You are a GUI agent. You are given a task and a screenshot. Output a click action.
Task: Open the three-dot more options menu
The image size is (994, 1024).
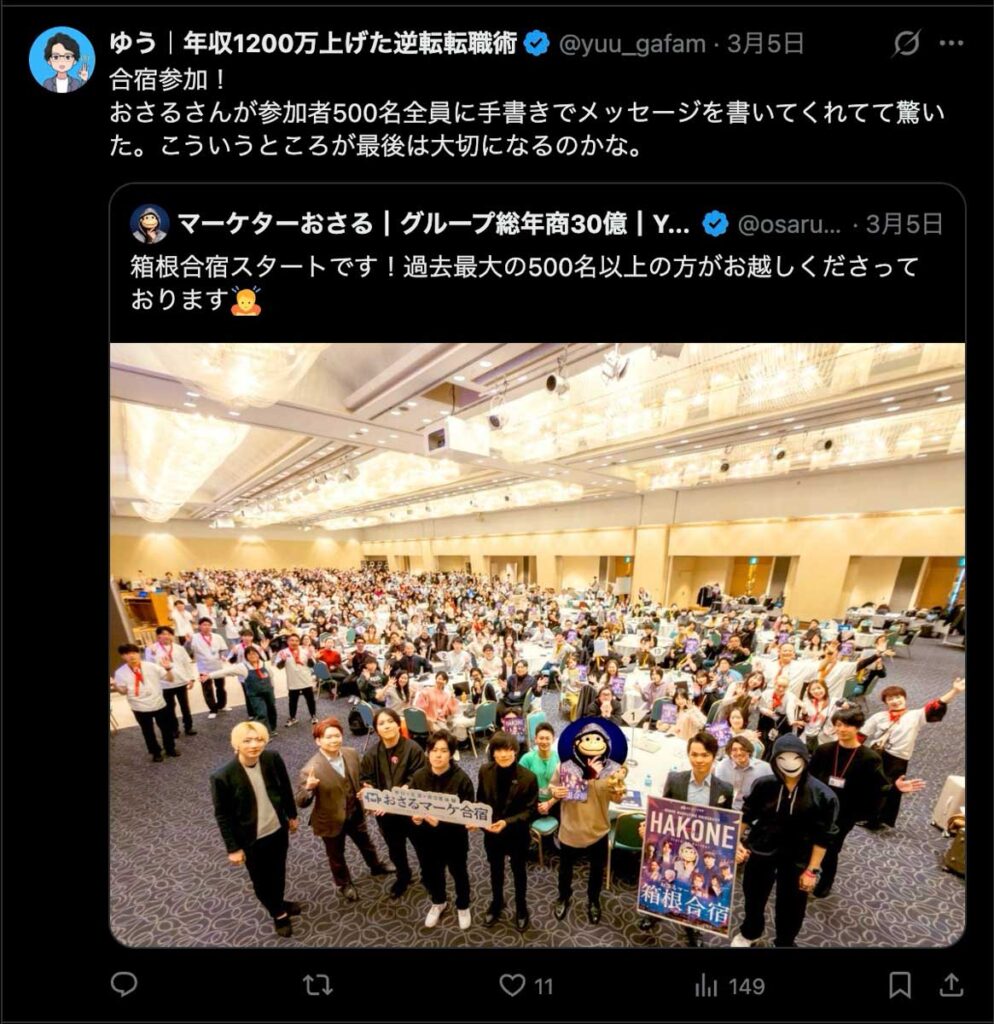951,43
